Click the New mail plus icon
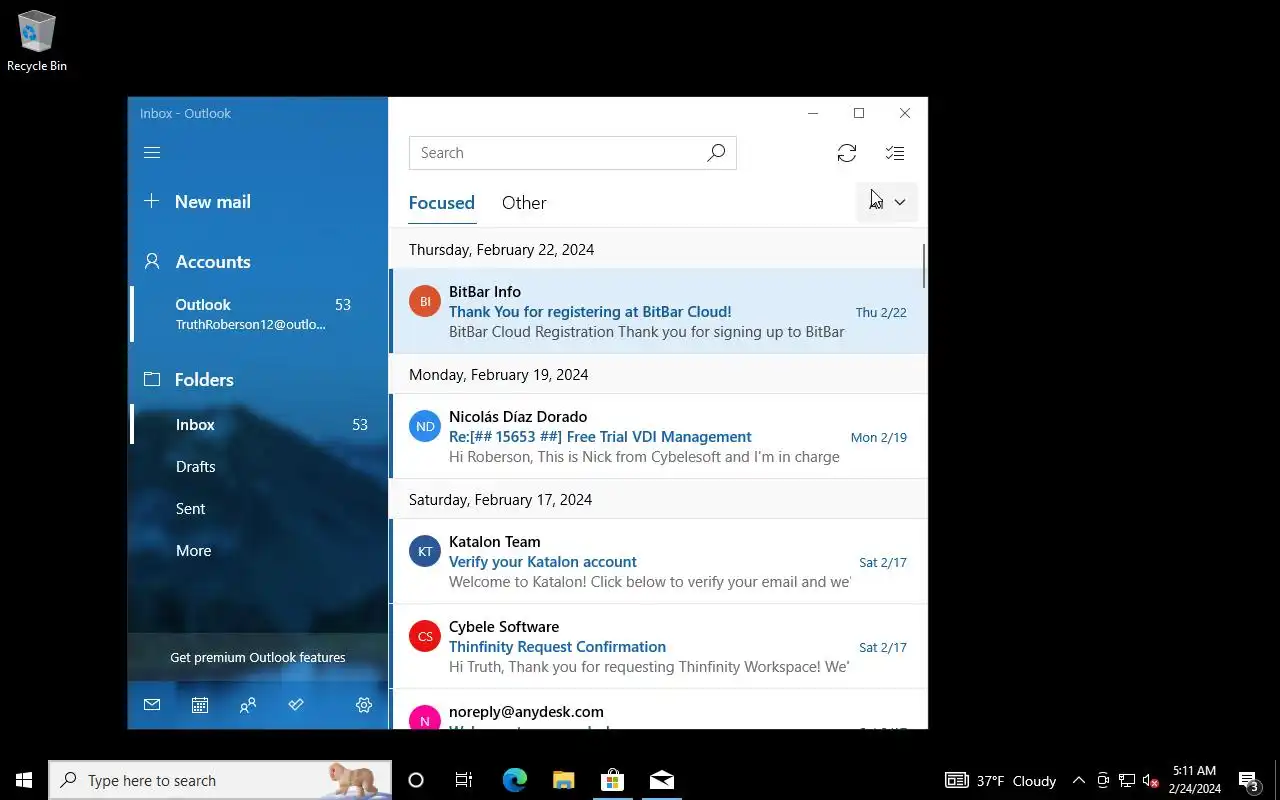Image resolution: width=1280 pixels, height=800 pixels. 151,201
